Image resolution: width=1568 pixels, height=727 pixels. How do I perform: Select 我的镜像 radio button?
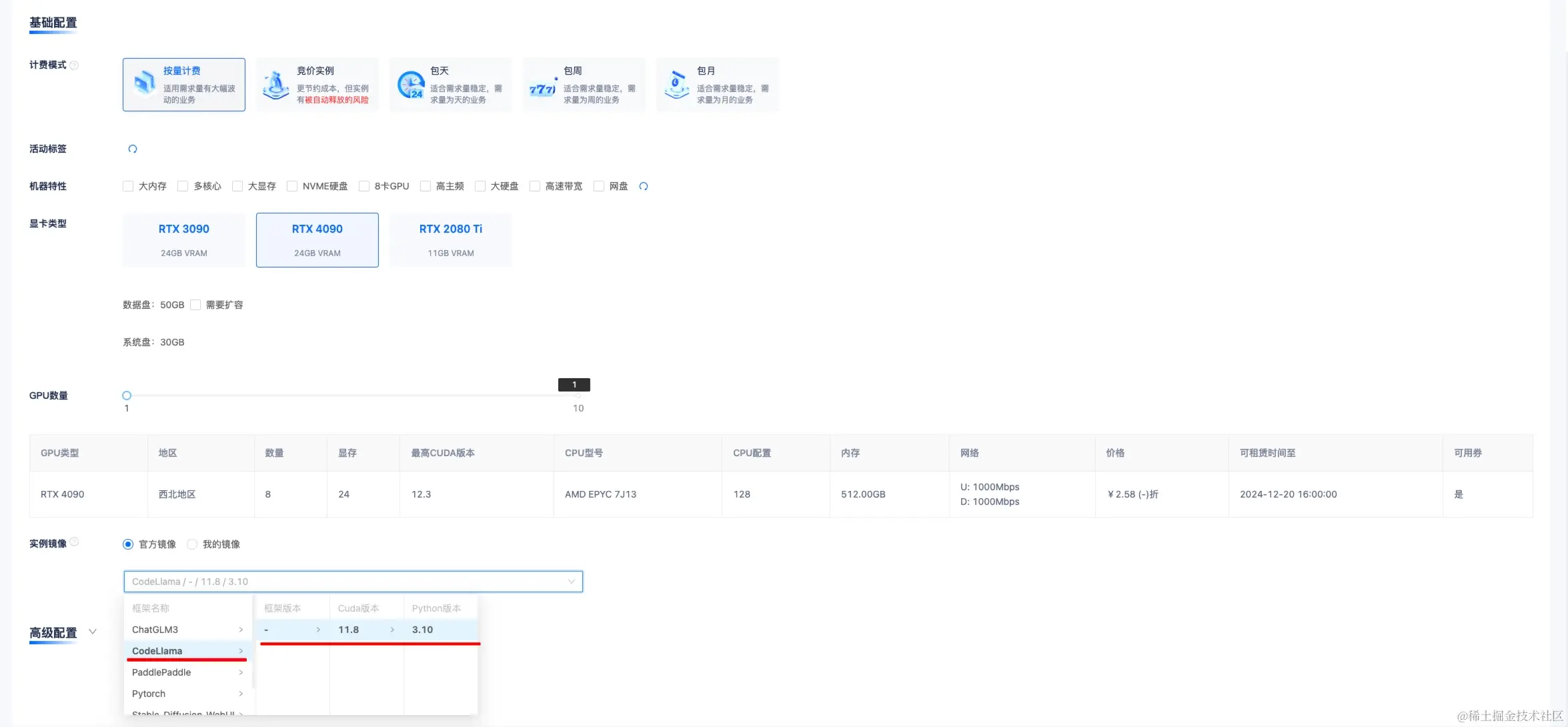(x=192, y=544)
